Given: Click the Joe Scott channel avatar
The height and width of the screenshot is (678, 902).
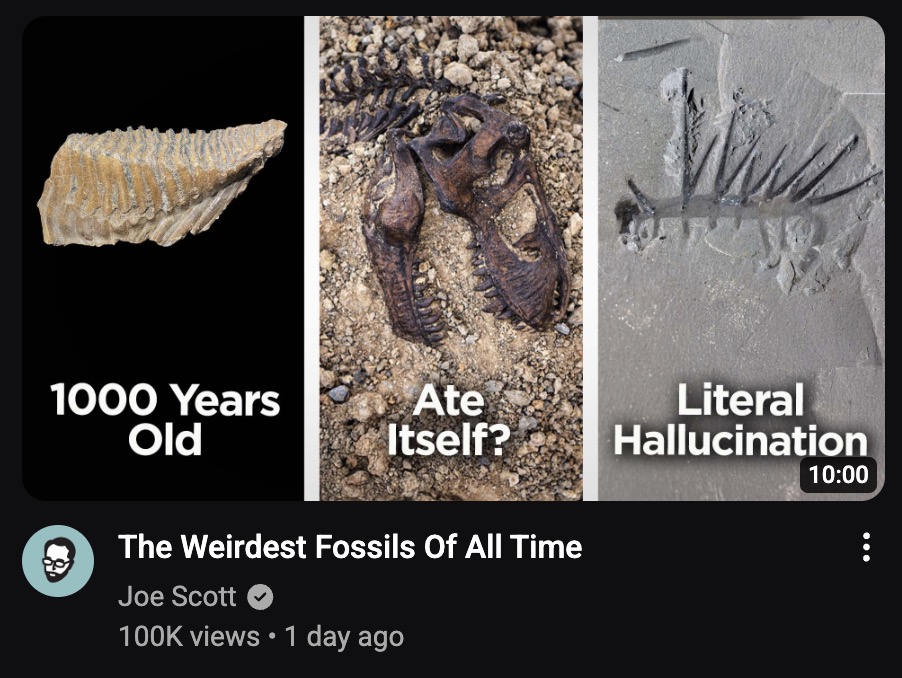Looking at the screenshot, I should [x=58, y=561].
